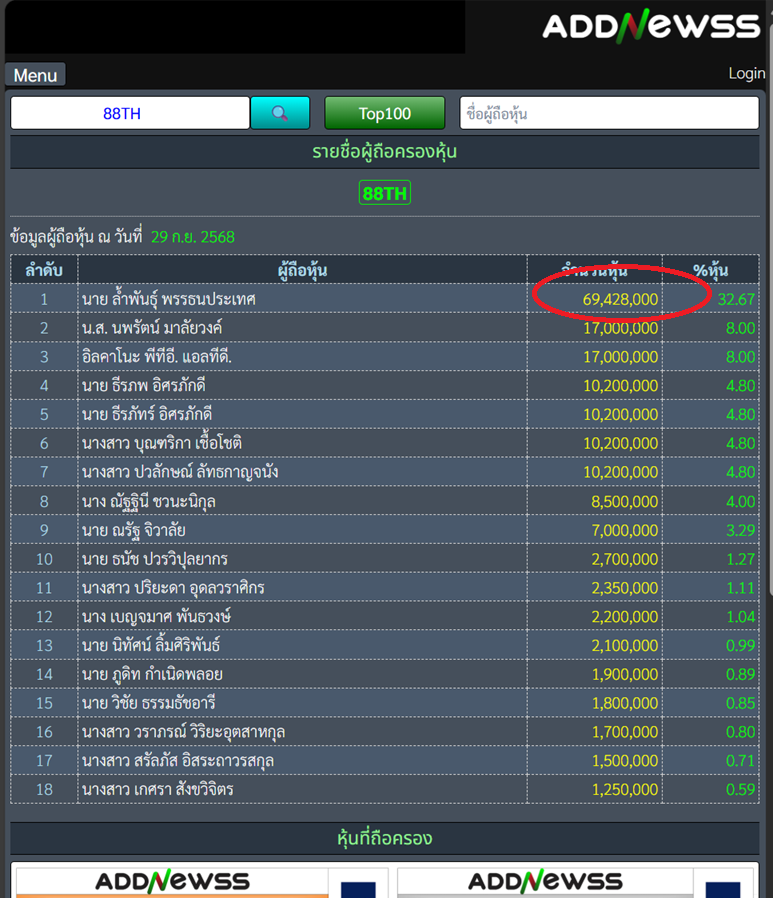Click the green-outlined 88TH stock badge
The width and height of the screenshot is (773, 898).
pos(385,193)
